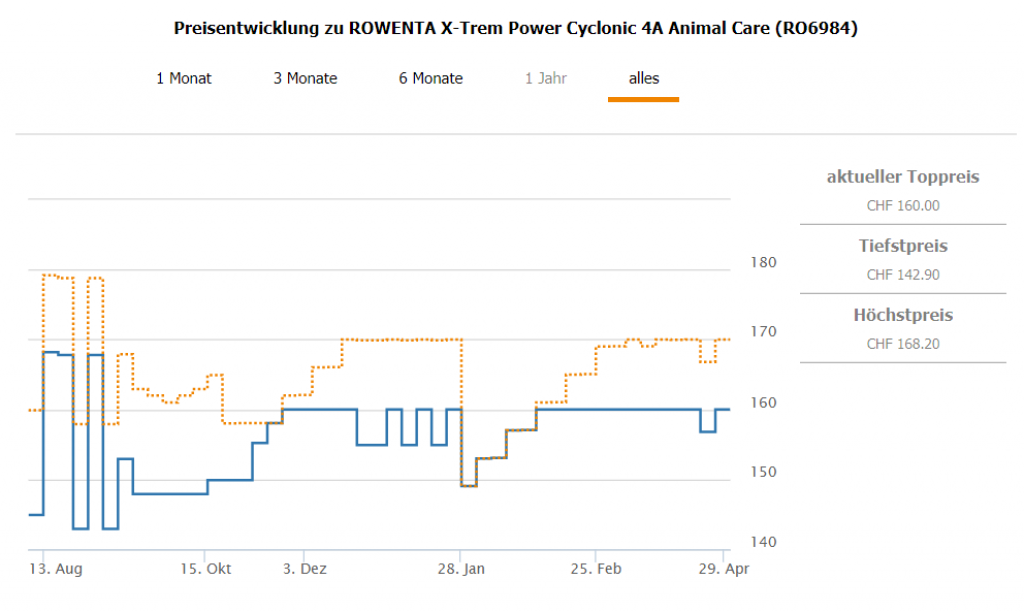Click the 140 value on price axis

click(762, 542)
